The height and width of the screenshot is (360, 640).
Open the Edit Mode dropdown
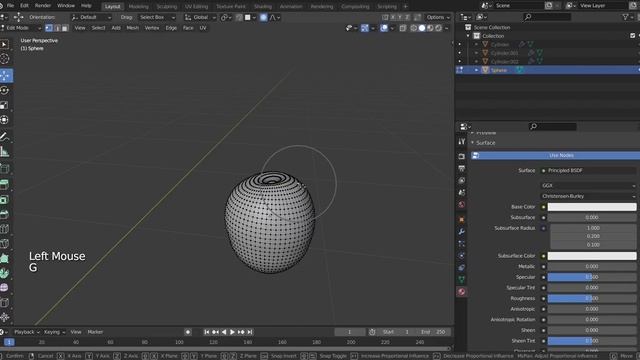[x=21, y=28]
